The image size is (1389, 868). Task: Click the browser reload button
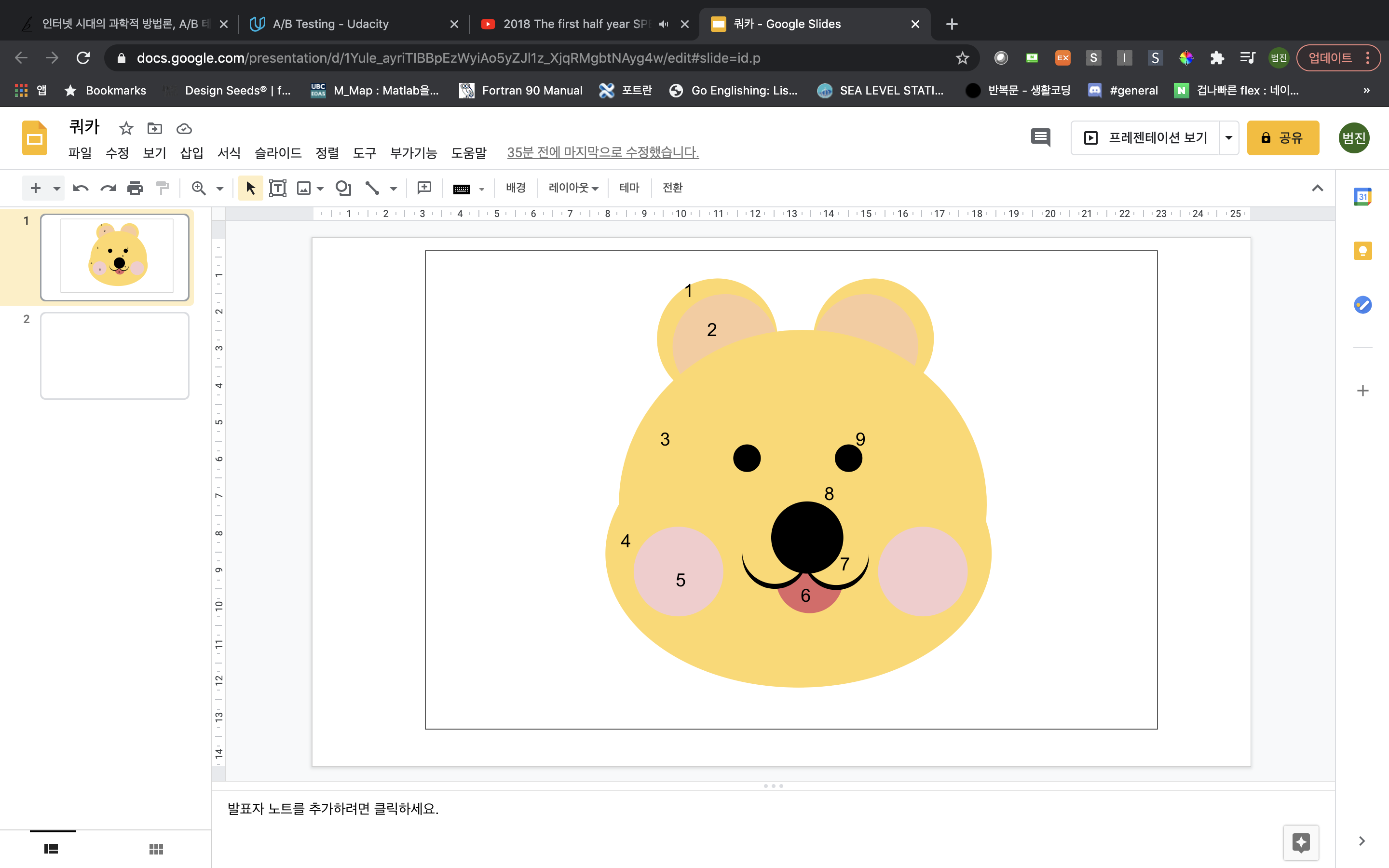83,58
